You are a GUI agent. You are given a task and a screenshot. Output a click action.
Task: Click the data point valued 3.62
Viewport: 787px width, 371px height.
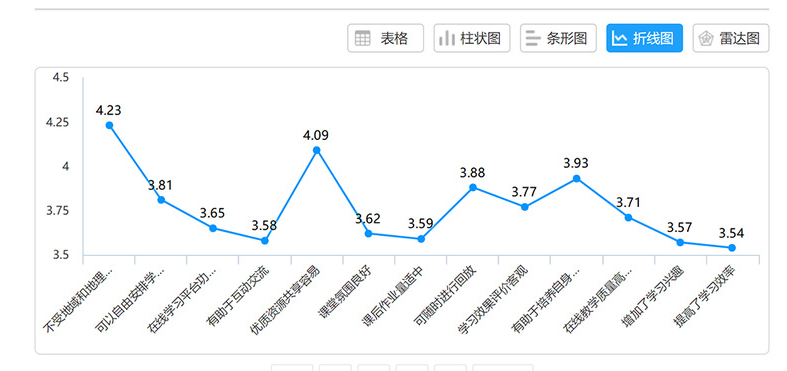click(368, 233)
